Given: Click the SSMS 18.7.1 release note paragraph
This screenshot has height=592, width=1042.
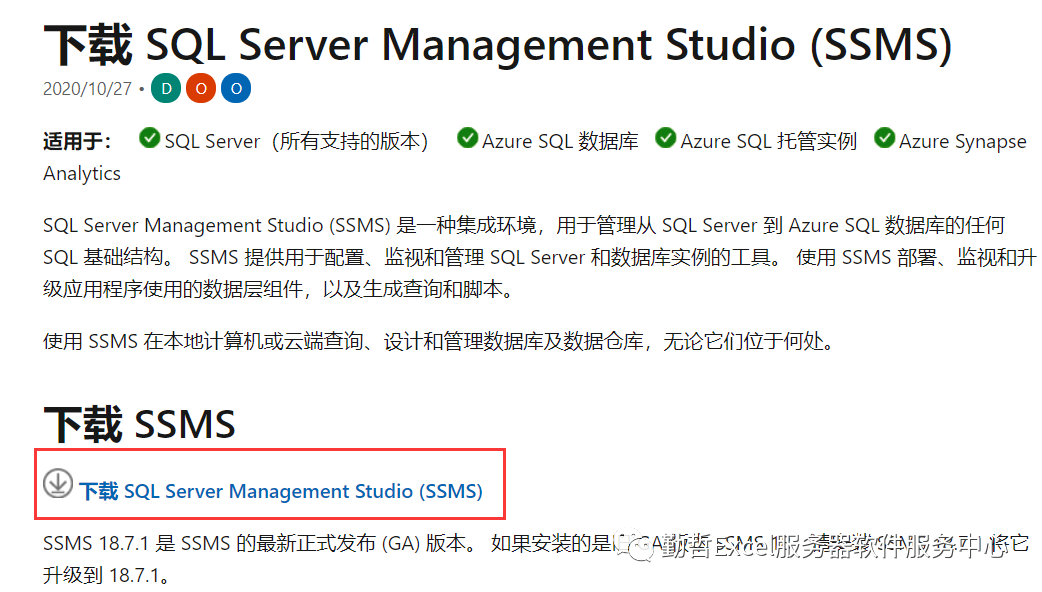Looking at the screenshot, I should [300, 545].
